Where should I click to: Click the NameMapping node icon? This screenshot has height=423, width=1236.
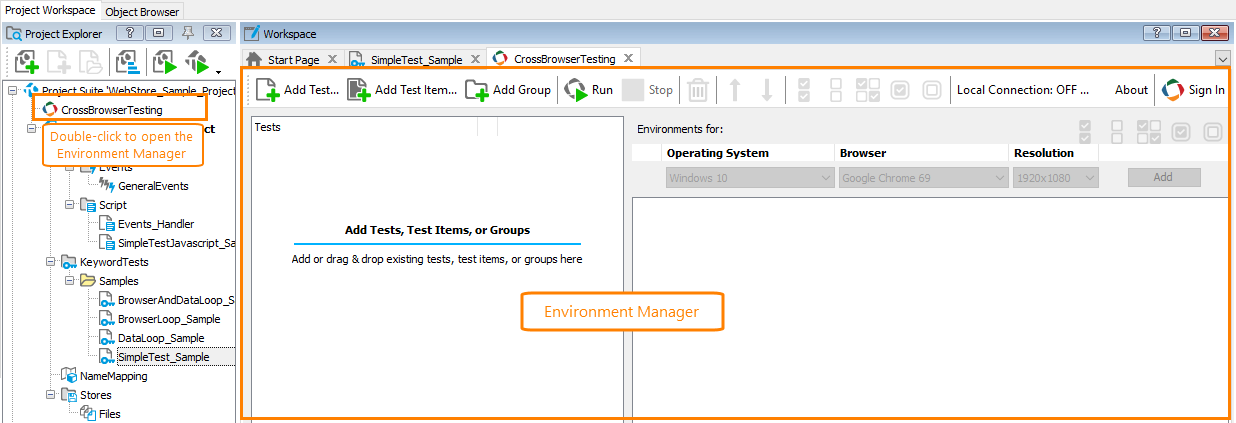tap(69, 376)
